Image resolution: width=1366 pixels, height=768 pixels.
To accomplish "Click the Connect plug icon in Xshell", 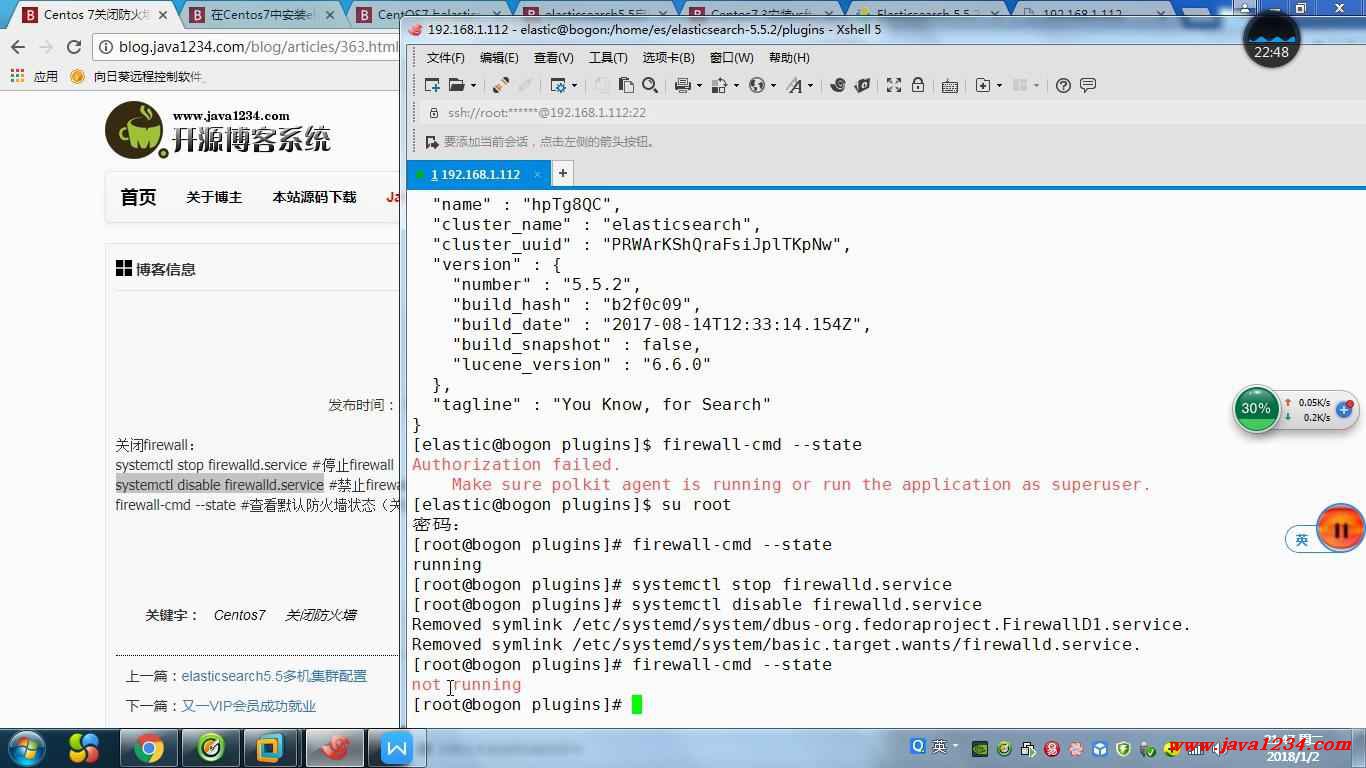I will tap(501, 85).
